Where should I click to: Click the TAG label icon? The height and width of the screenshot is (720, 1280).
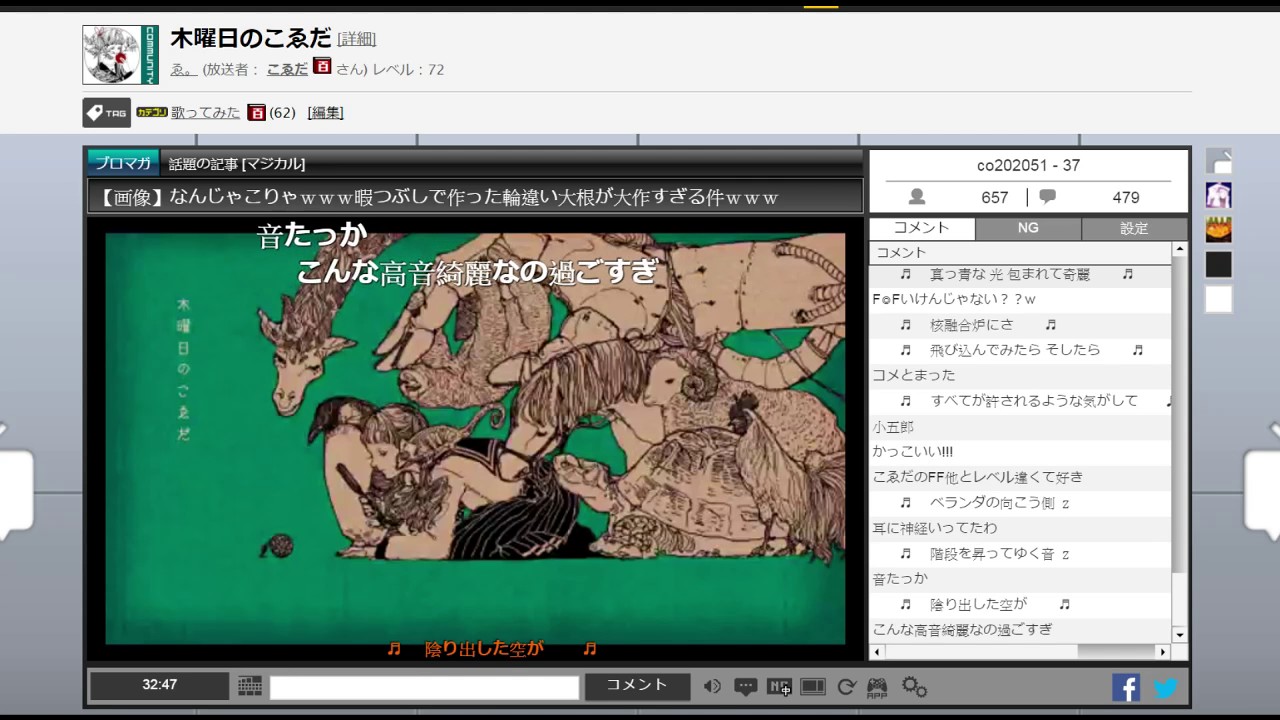tap(106, 113)
